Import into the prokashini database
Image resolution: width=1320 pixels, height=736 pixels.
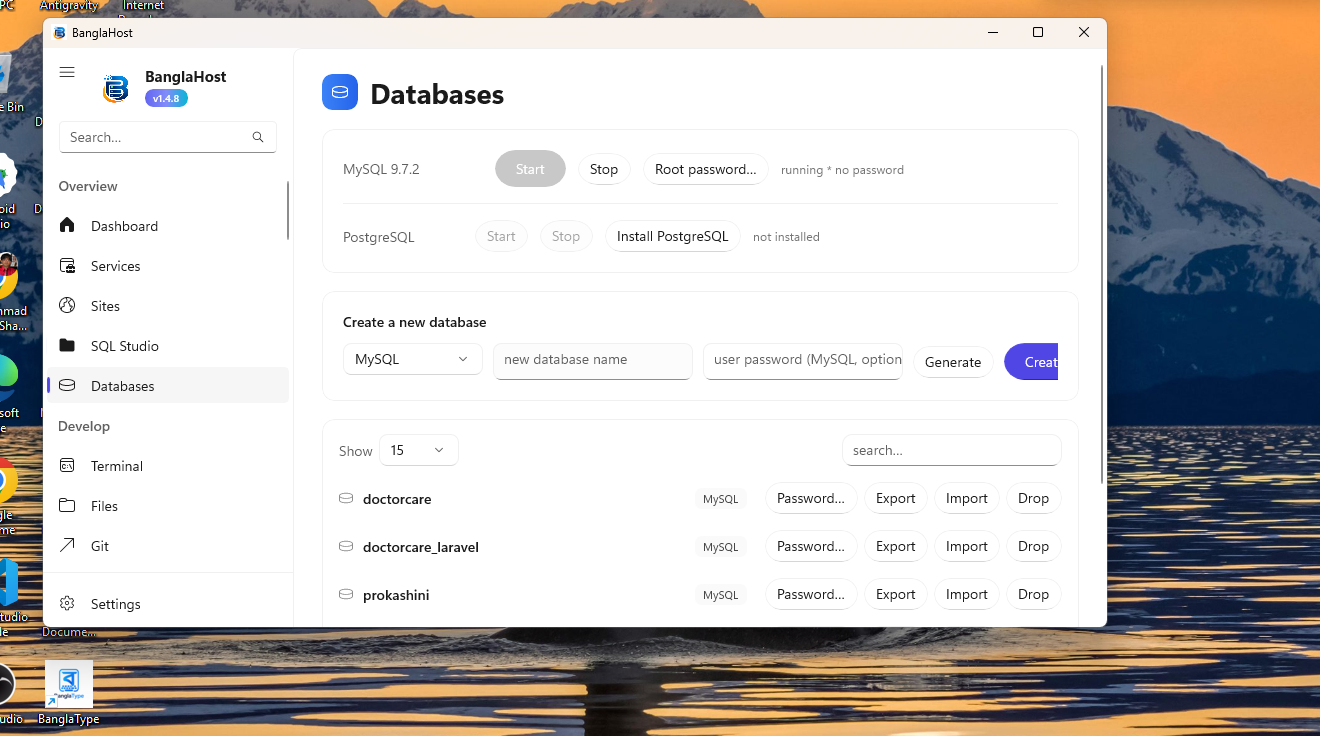967,594
